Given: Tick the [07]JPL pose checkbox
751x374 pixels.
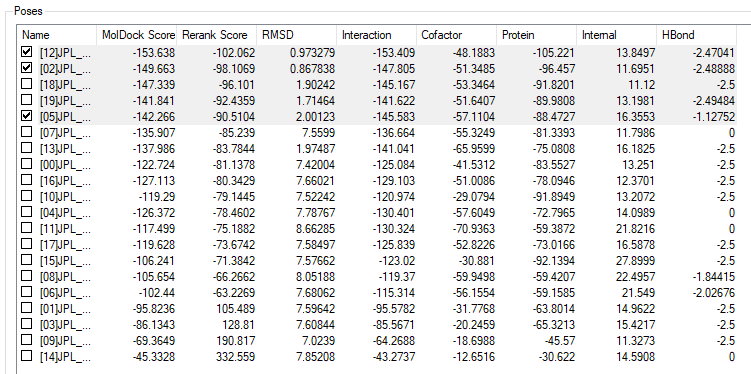Looking at the screenshot, I should [27, 132].
